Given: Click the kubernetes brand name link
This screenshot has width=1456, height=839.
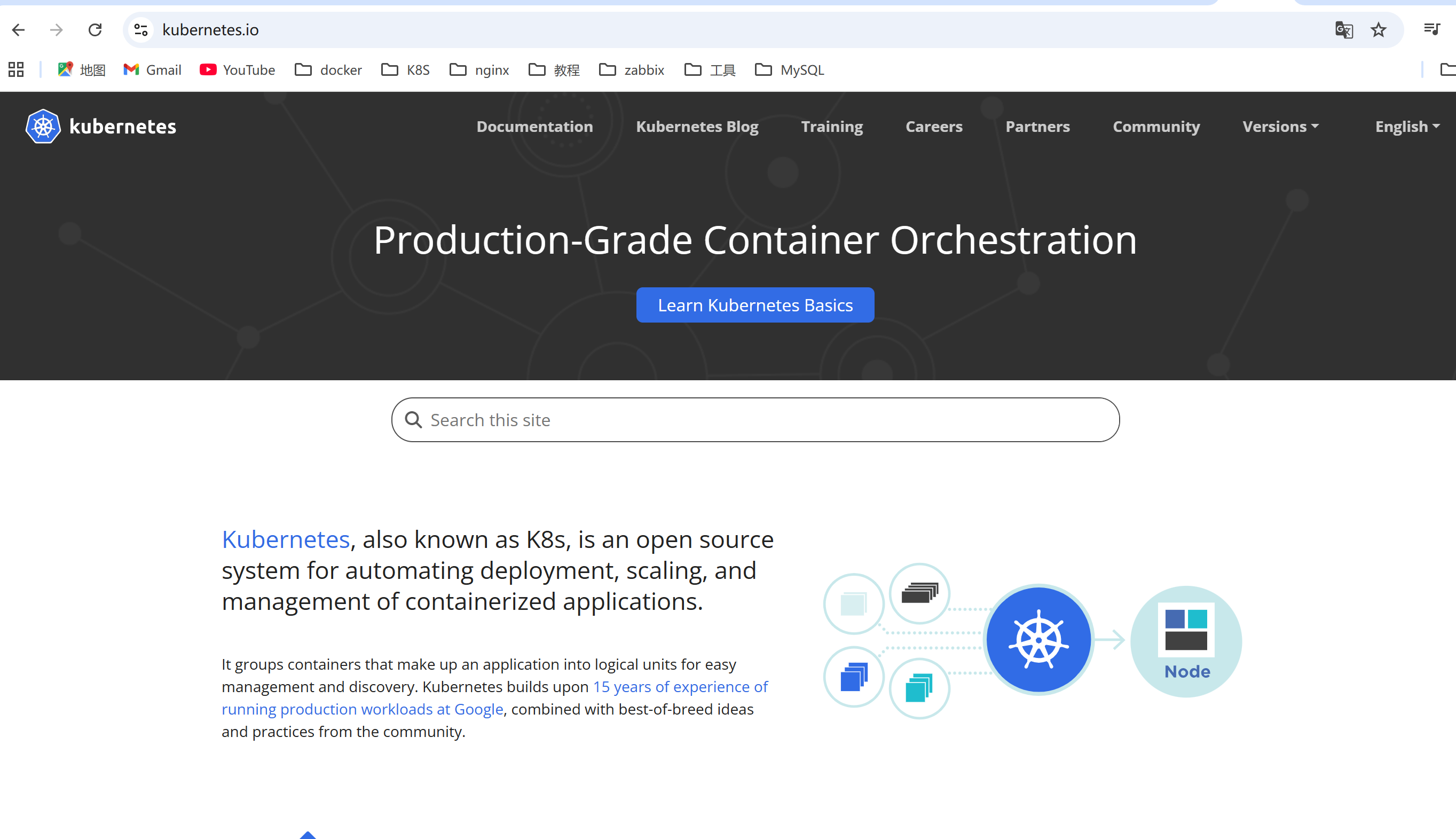Looking at the screenshot, I should [x=123, y=126].
